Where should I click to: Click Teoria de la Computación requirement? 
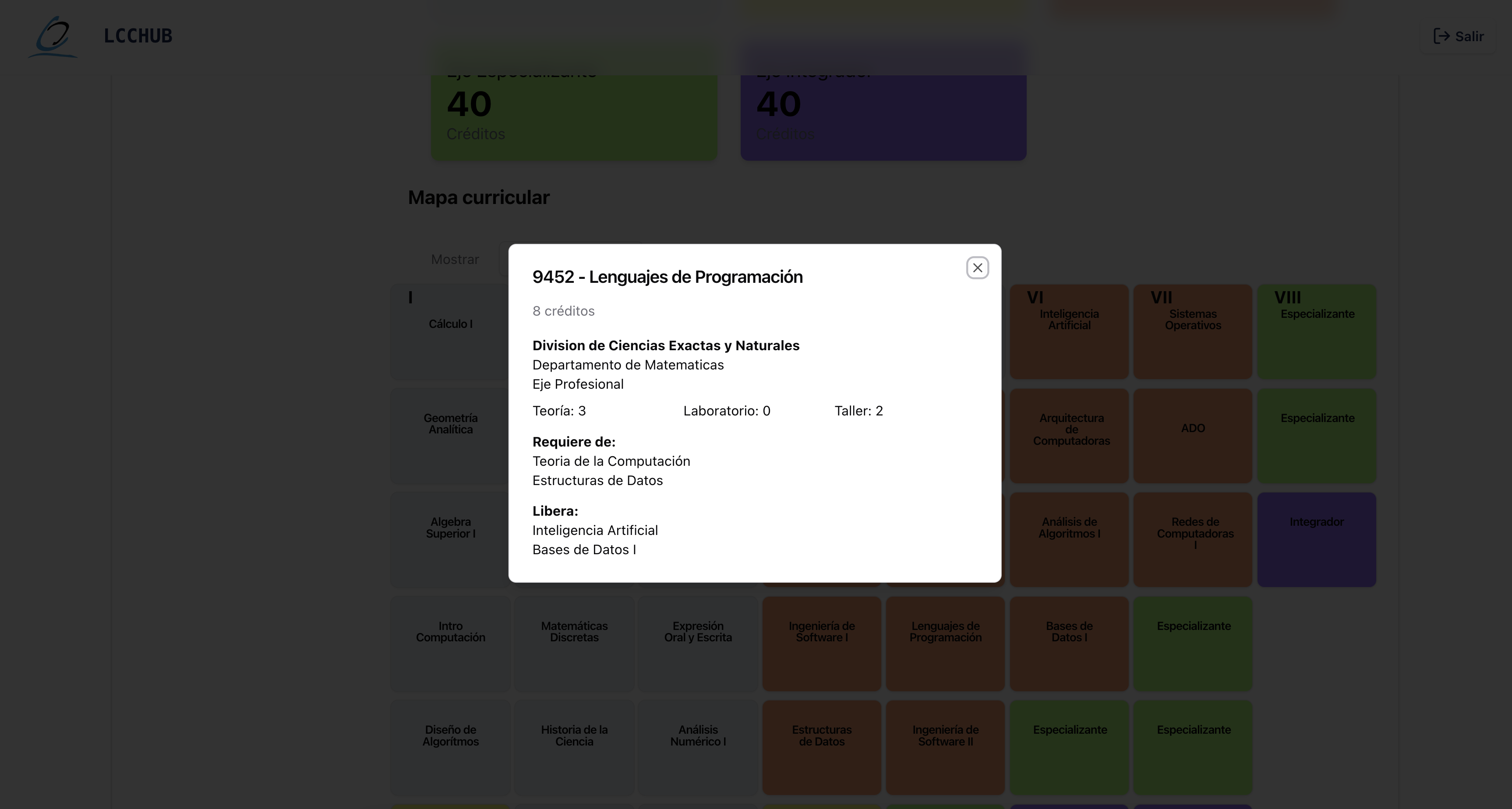click(611, 461)
